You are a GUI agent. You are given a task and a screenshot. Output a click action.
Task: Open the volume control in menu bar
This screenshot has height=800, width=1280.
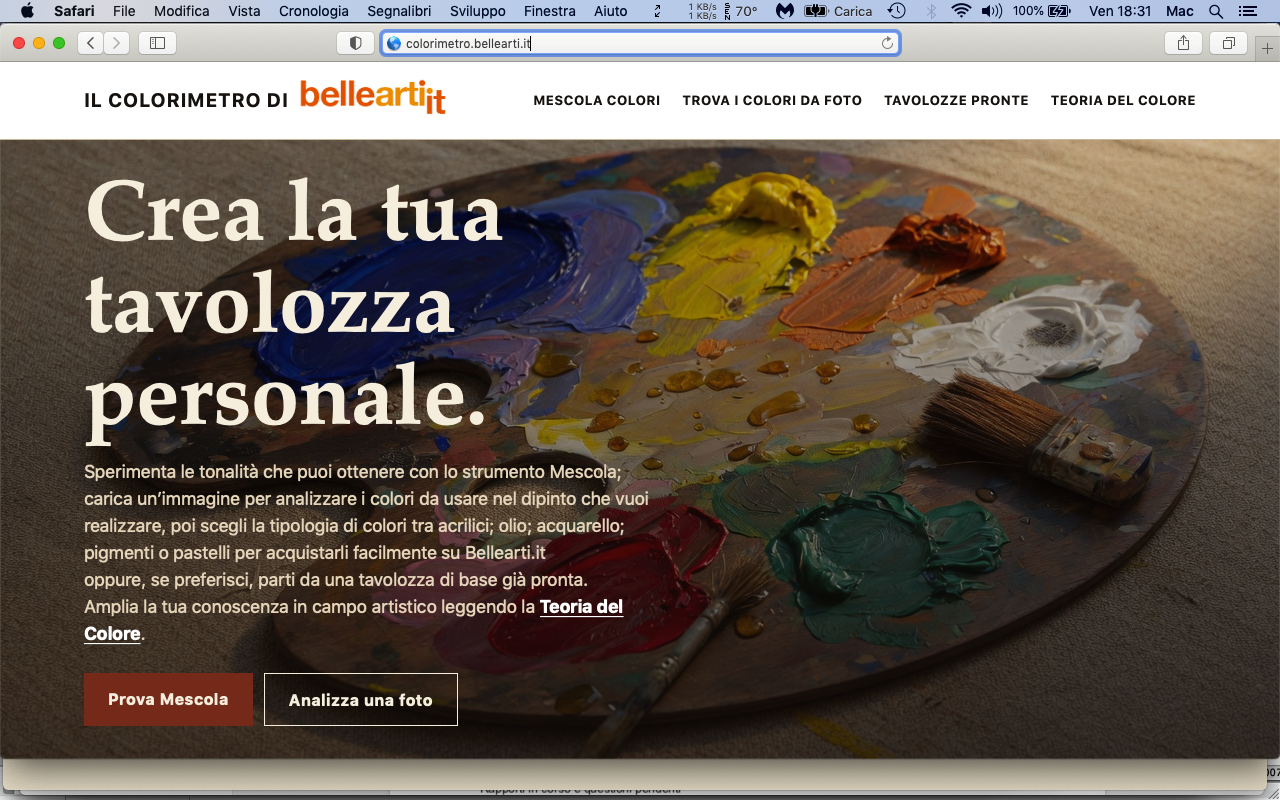click(991, 11)
